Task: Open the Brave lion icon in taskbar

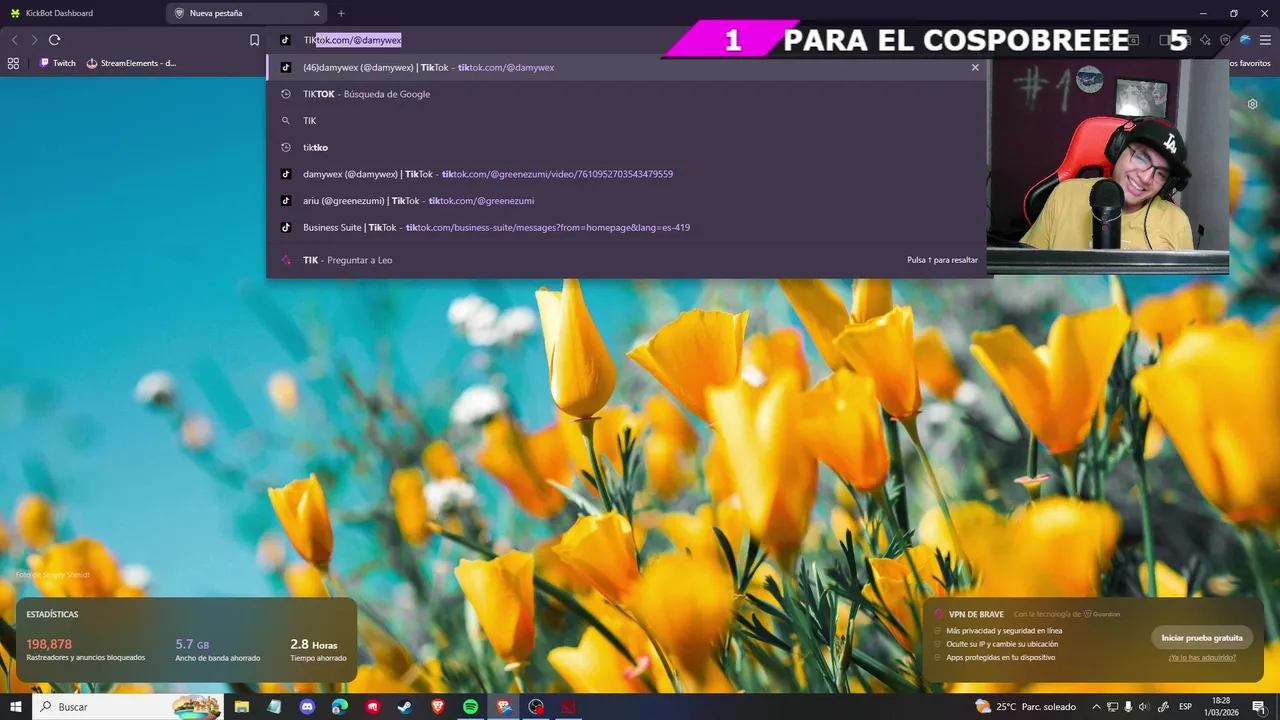Action: 438,706
